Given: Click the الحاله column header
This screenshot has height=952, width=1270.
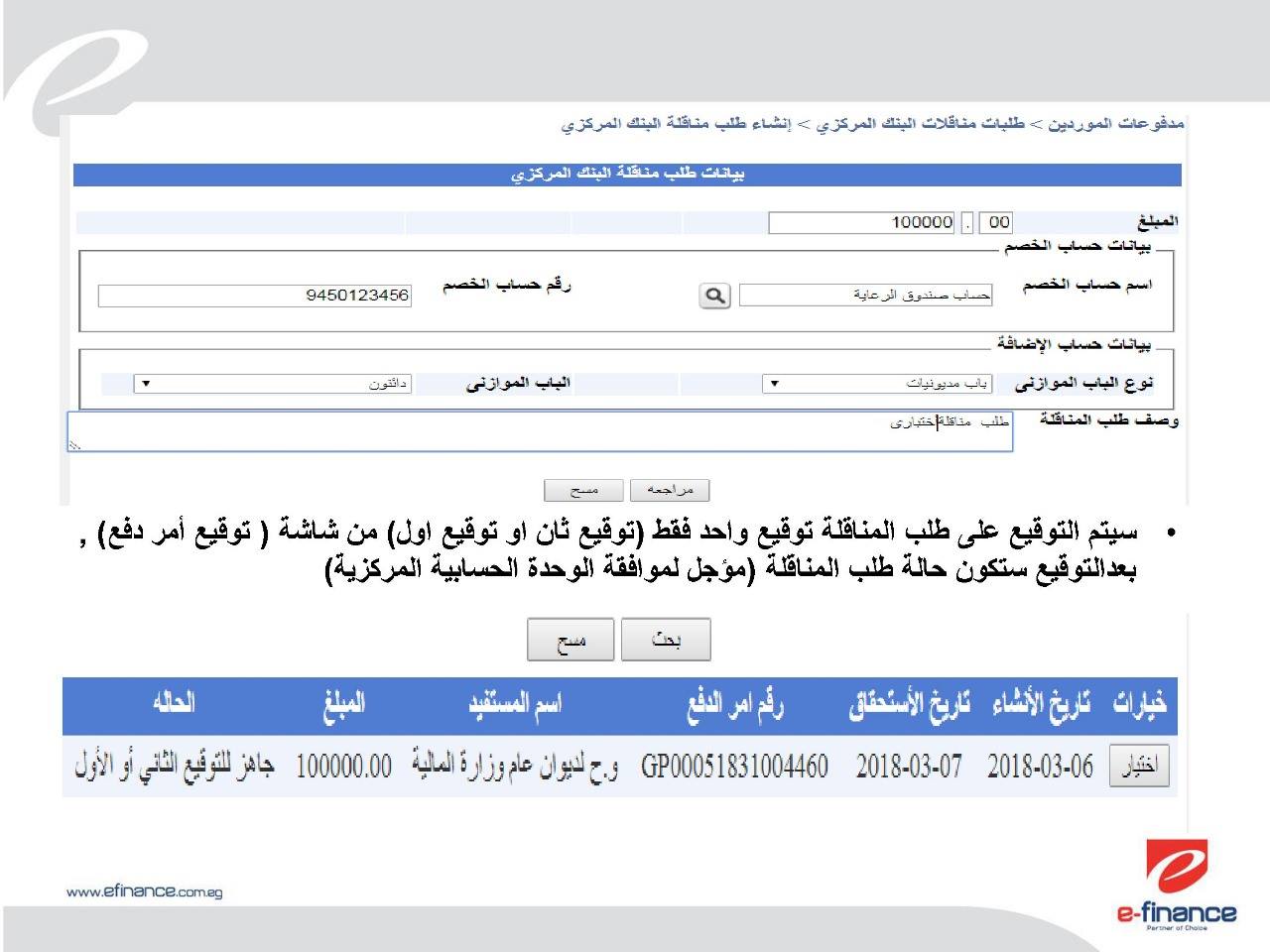Looking at the screenshot, I should click(175, 704).
